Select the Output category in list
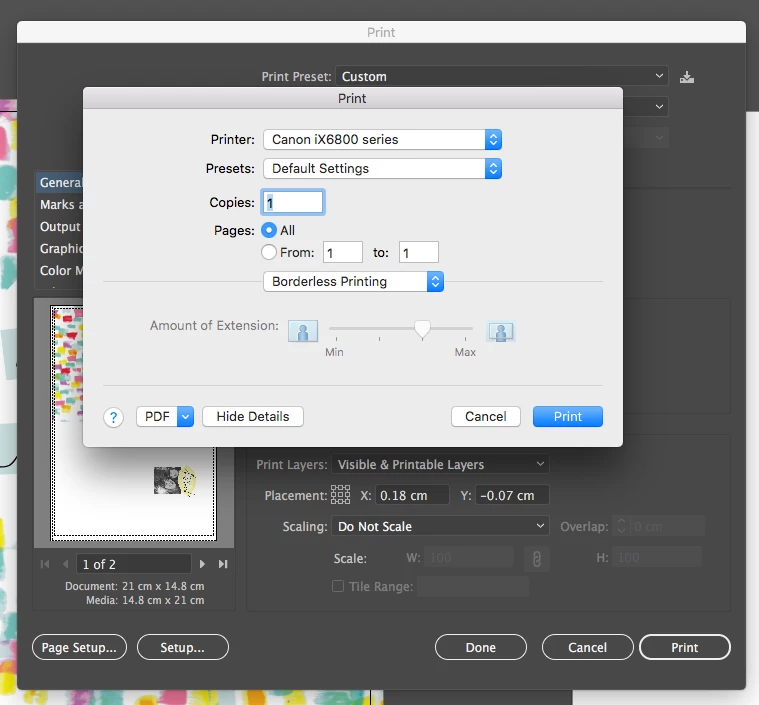 (x=60, y=227)
